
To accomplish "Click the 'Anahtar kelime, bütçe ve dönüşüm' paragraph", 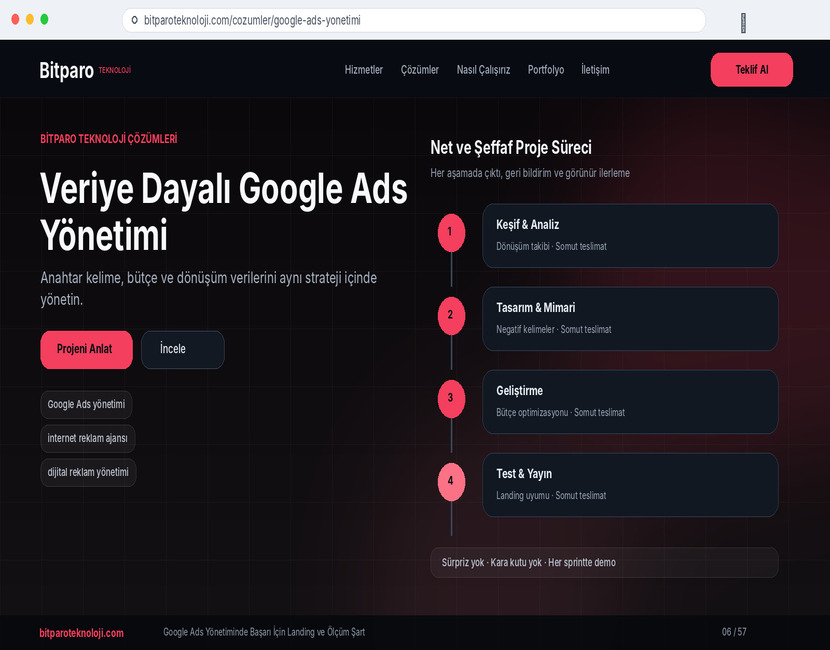I will click(209, 288).
